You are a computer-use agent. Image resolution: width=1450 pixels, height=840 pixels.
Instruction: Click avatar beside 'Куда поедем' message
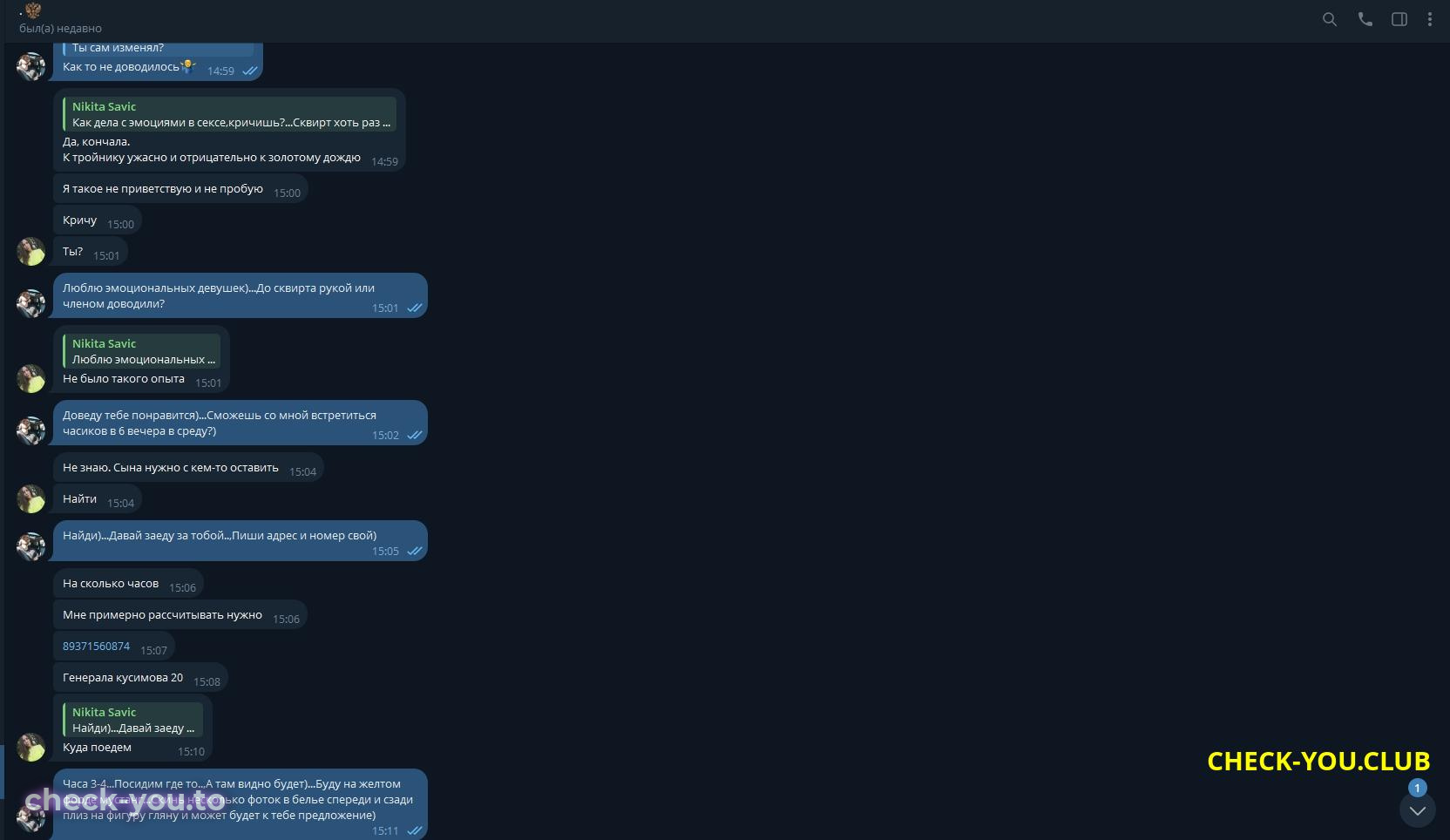[x=31, y=748]
